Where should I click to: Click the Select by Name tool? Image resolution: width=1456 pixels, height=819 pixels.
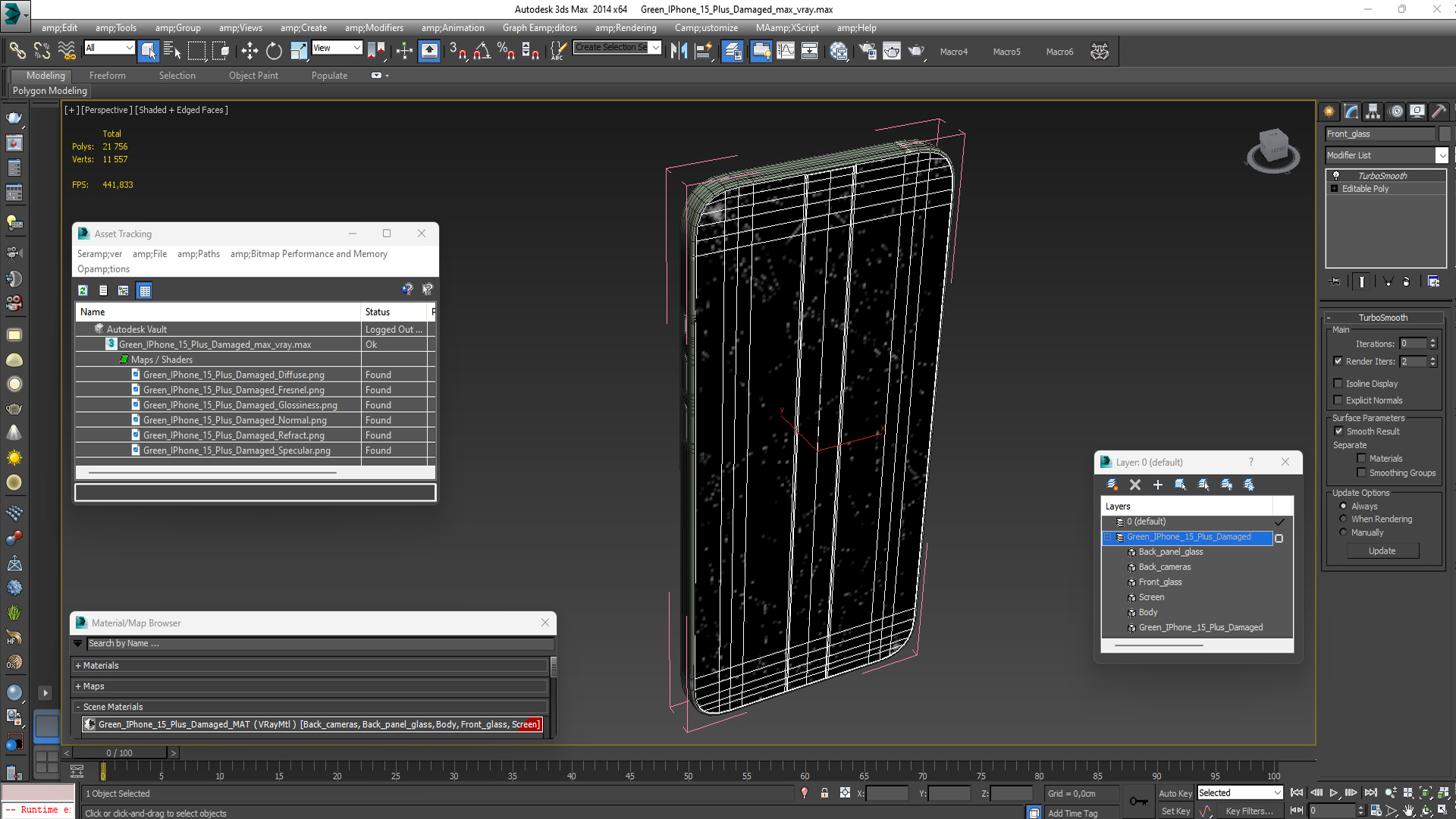pos(172,51)
